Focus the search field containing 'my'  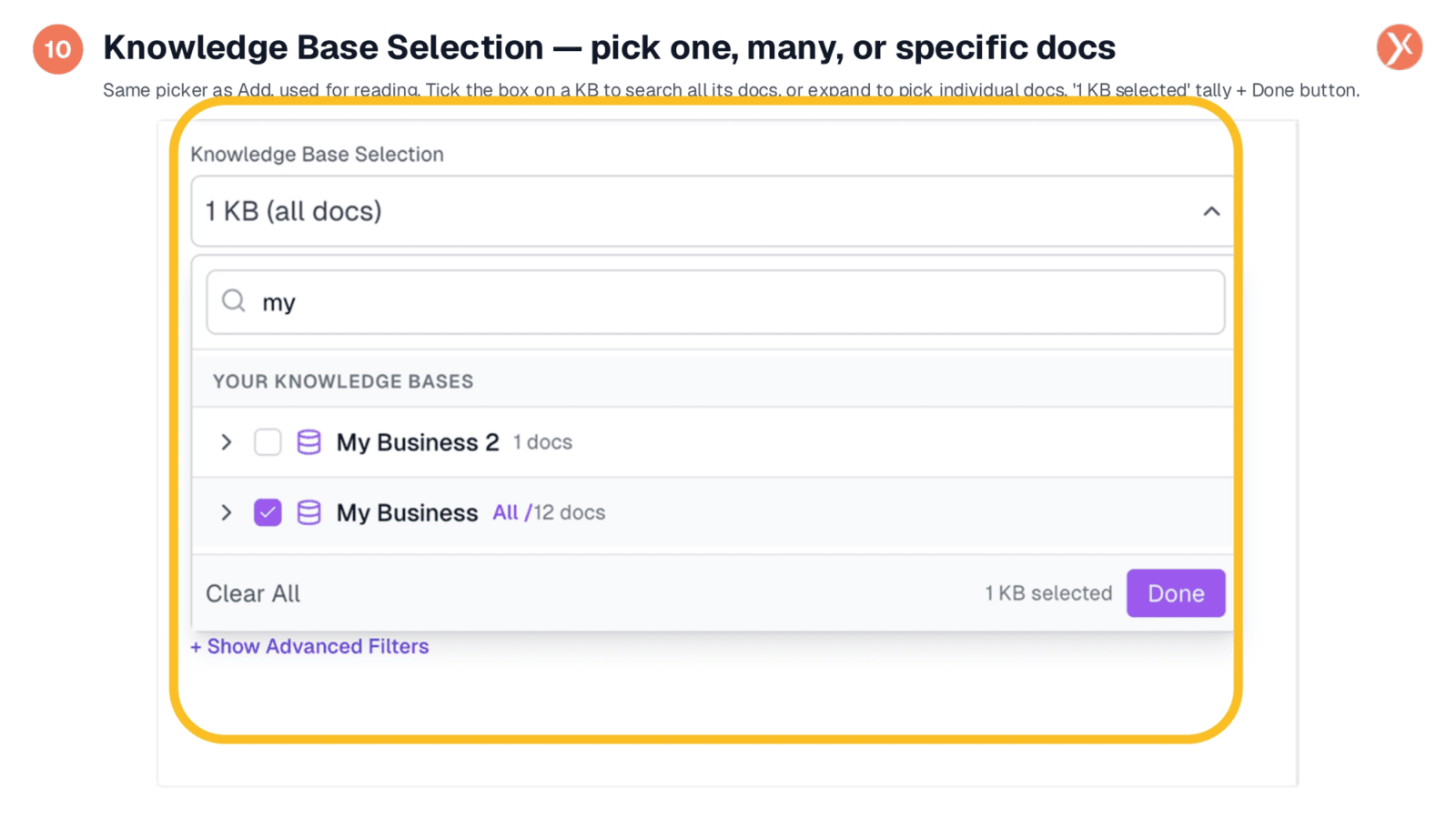tap(715, 302)
